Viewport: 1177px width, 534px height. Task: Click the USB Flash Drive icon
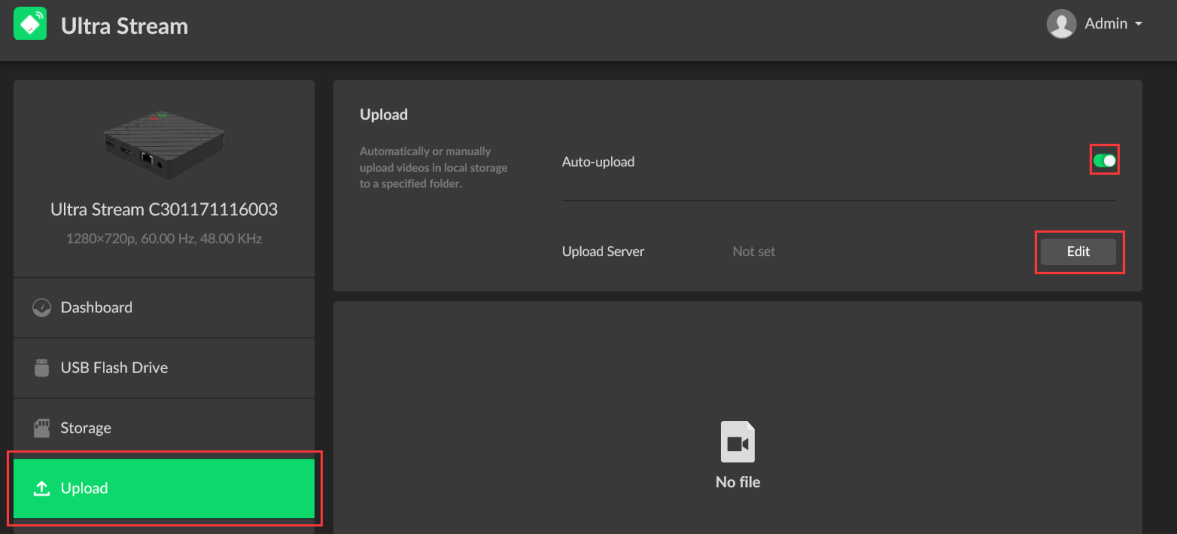[42, 368]
